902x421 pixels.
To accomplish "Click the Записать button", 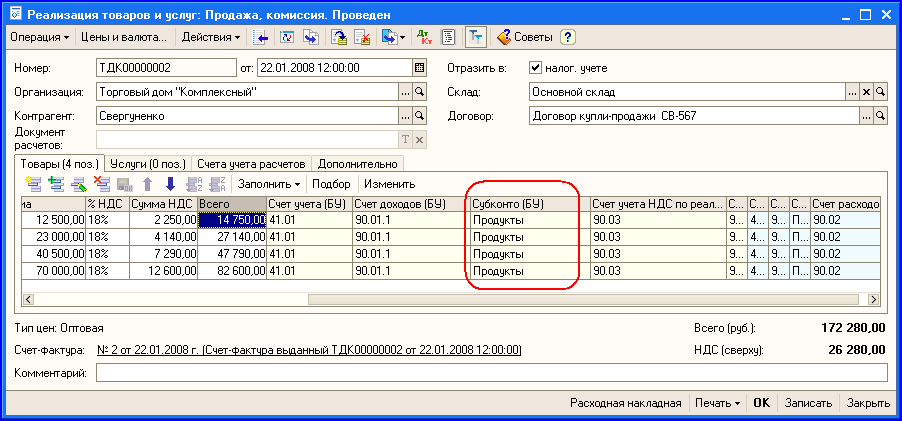I will point(808,403).
